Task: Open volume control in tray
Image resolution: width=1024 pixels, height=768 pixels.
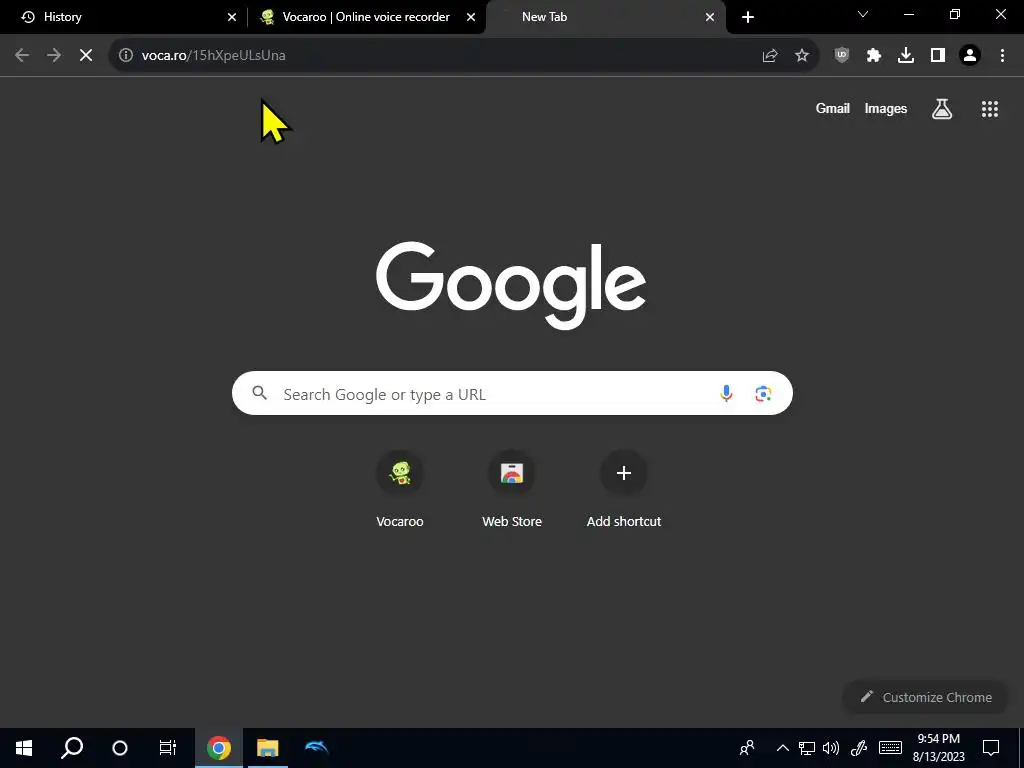Action: [x=831, y=748]
